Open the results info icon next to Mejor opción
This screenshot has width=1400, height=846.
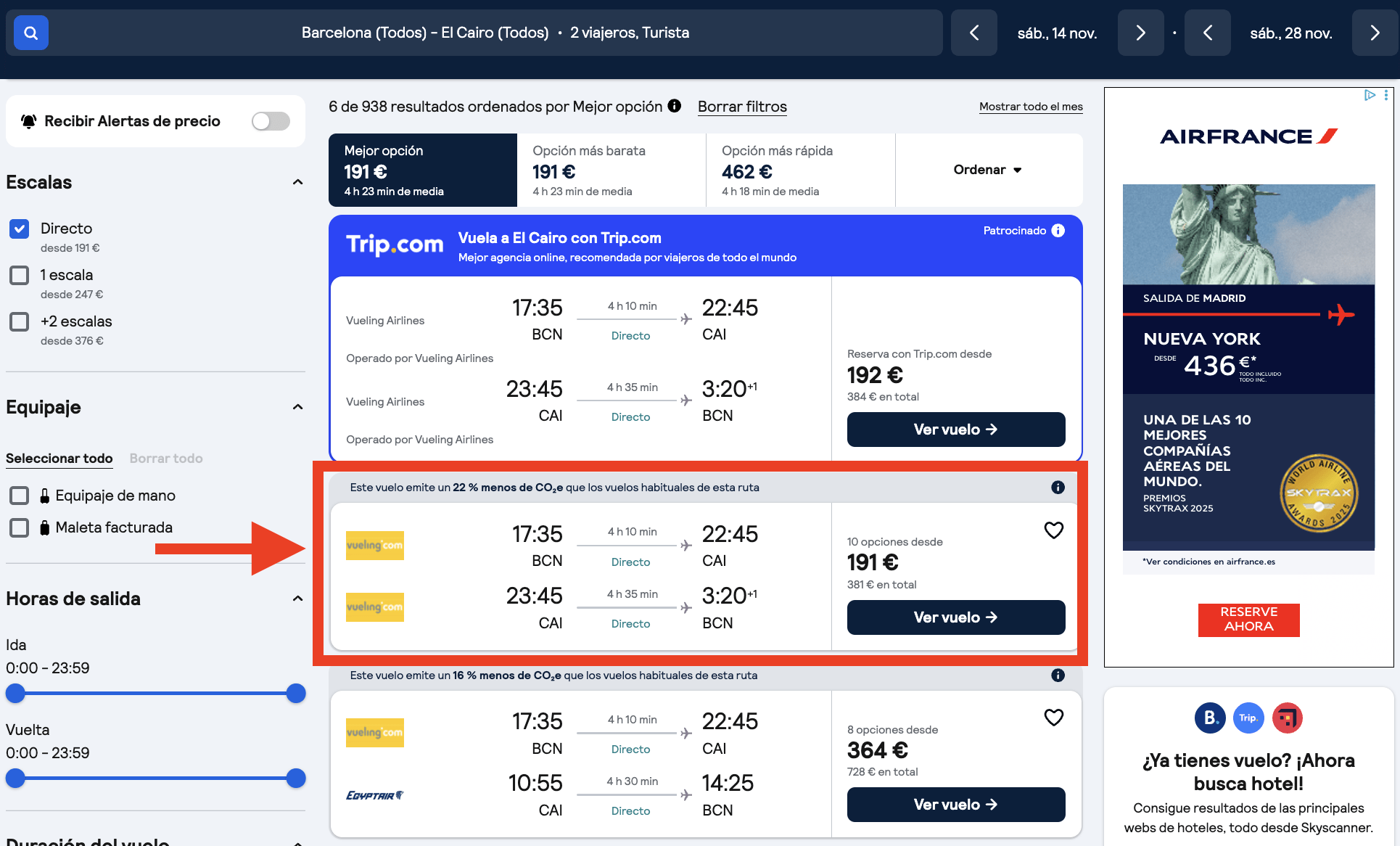coord(675,106)
